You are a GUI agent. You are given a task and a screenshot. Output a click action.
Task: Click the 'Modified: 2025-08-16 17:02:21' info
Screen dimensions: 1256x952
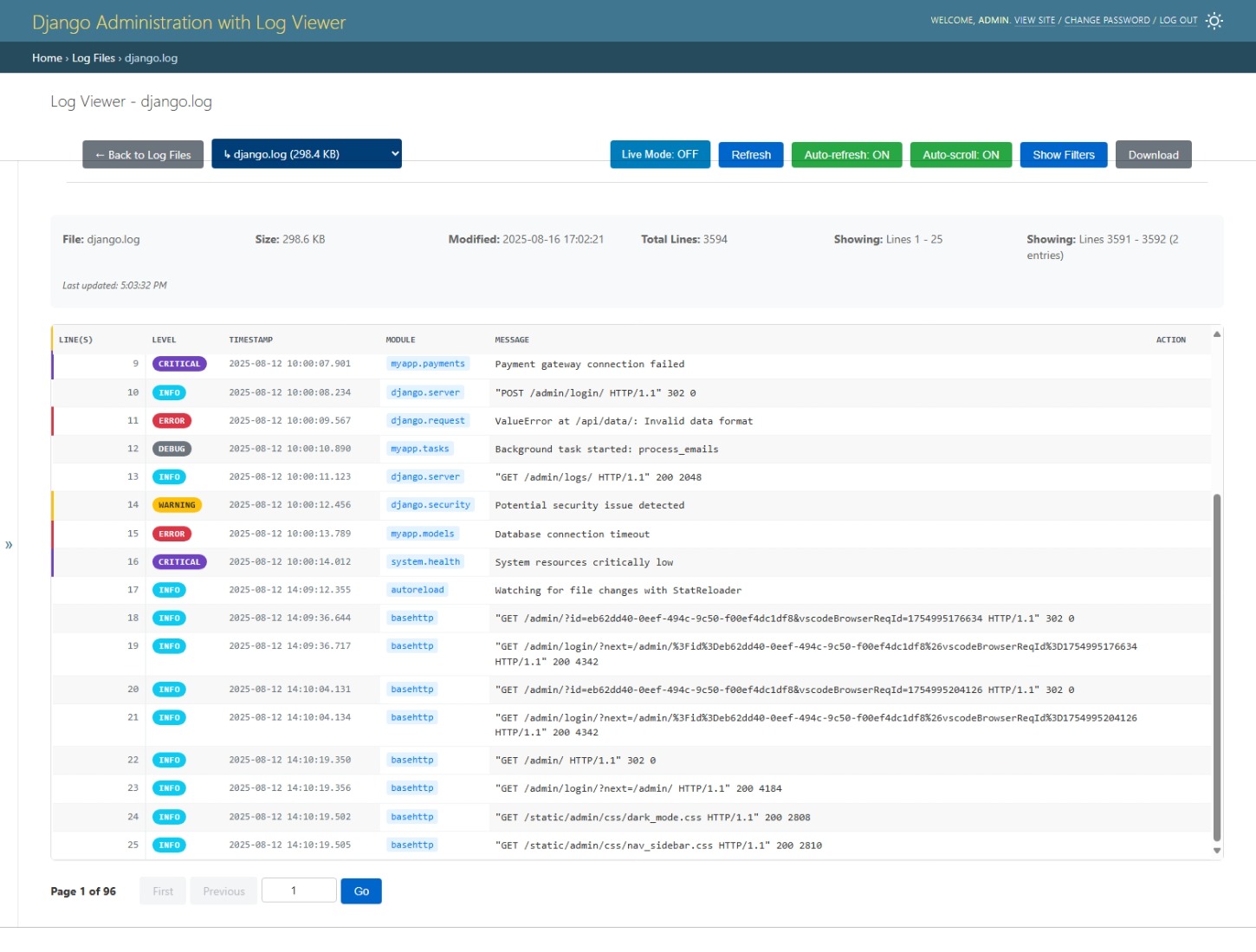[526, 239]
